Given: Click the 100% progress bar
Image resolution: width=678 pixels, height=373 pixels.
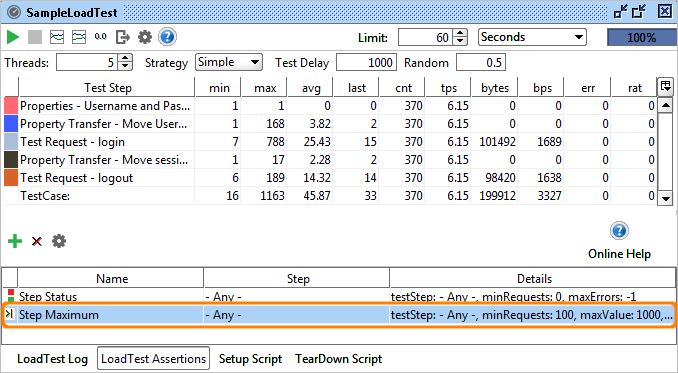Looking at the screenshot, I should [x=642, y=38].
